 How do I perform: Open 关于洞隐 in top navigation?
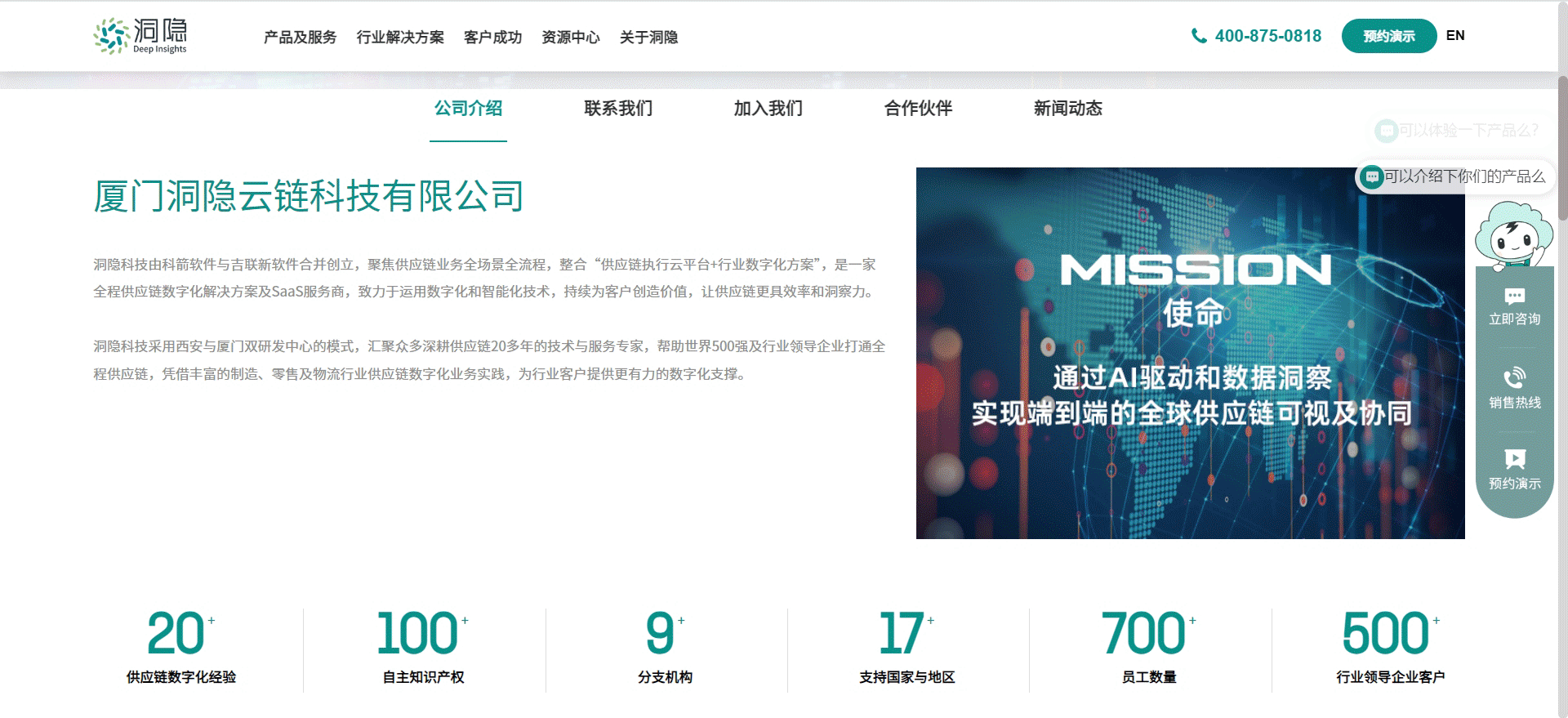[x=648, y=38]
